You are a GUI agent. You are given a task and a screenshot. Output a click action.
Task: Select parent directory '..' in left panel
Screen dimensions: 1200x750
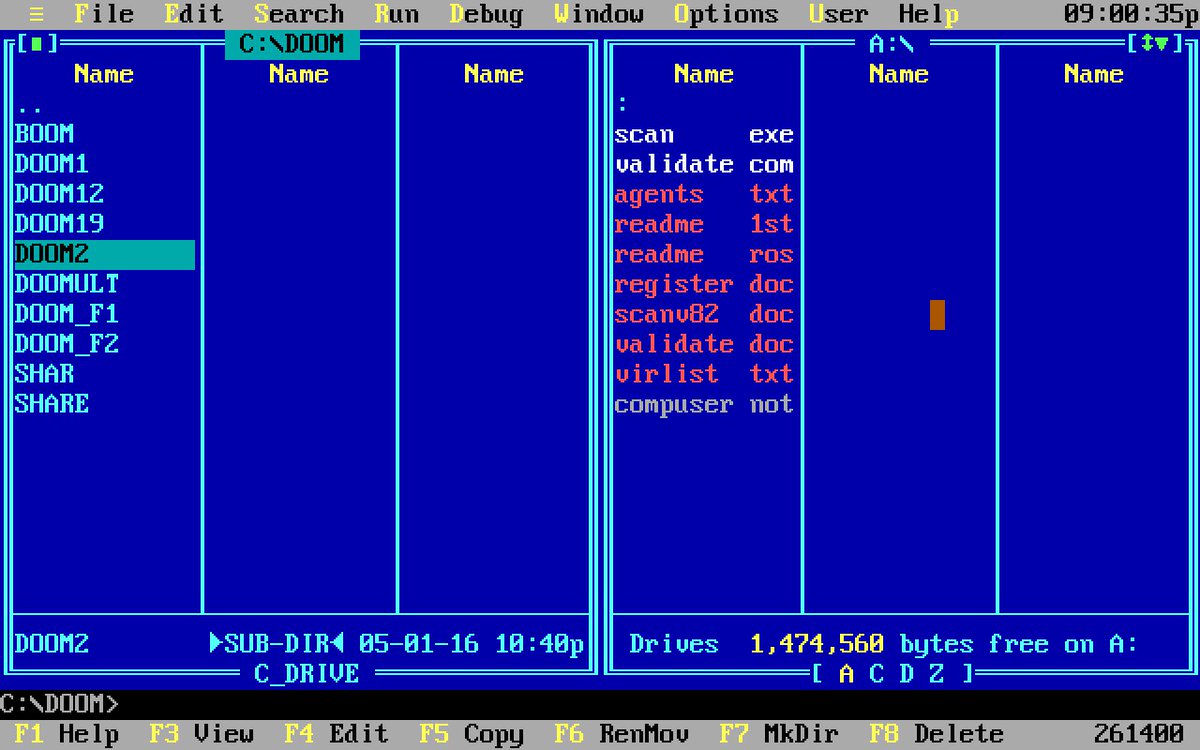pyautogui.click(x=104, y=104)
